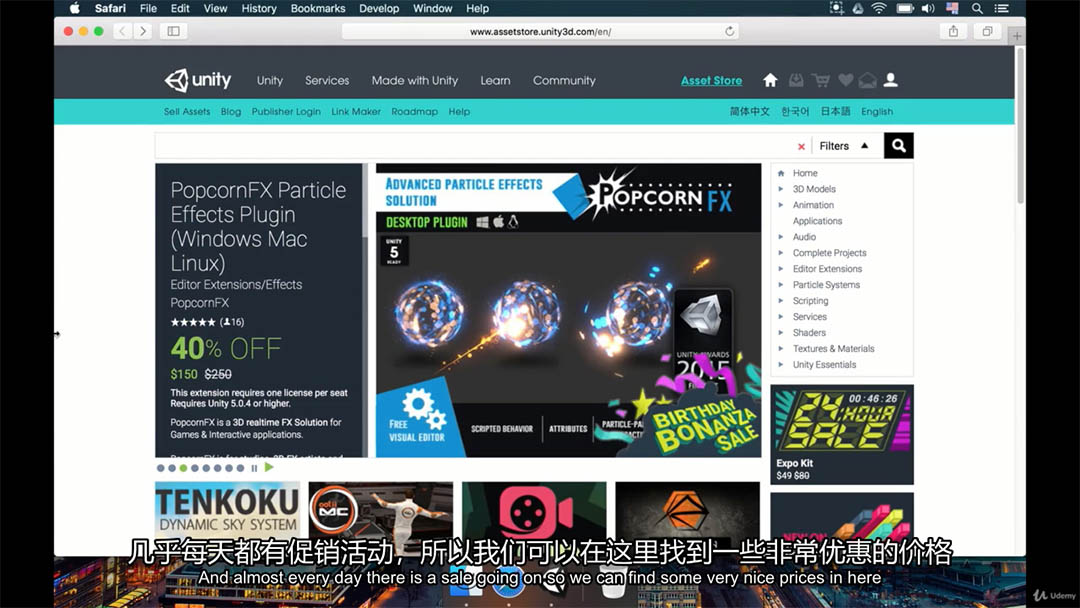Click the Roadmap link

(x=414, y=112)
